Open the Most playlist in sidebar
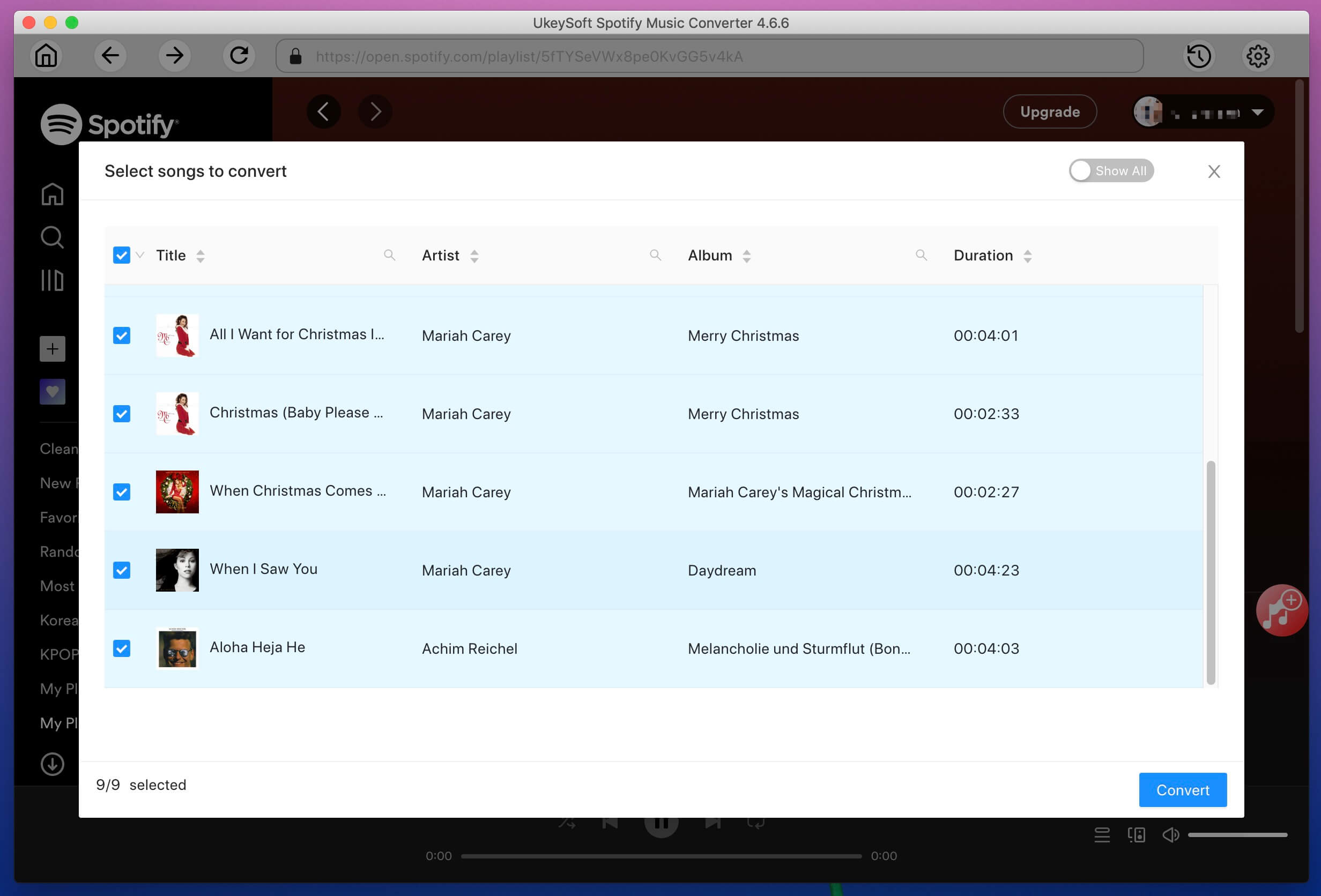This screenshot has width=1321, height=896. (x=57, y=586)
